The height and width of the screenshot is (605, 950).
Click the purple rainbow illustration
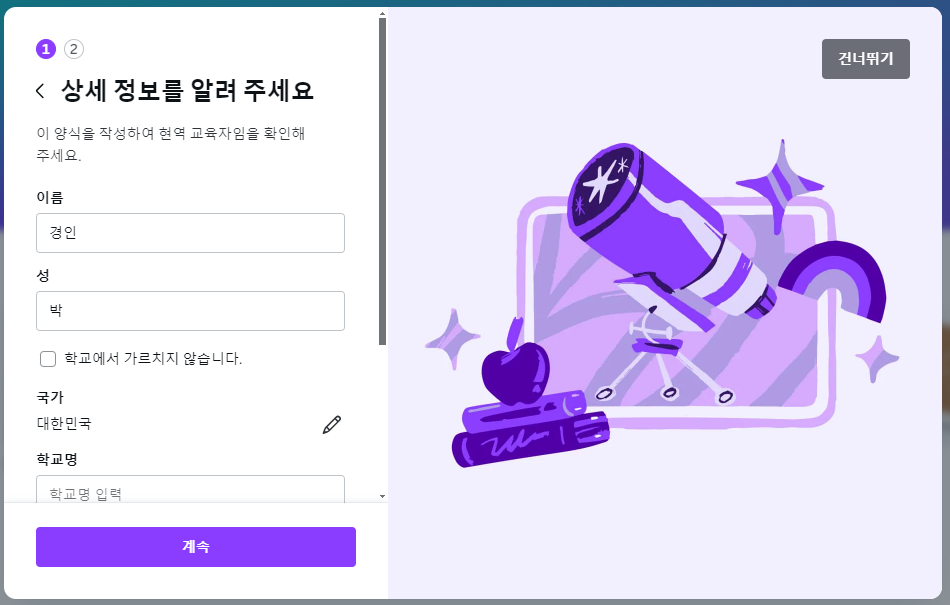coord(834,282)
